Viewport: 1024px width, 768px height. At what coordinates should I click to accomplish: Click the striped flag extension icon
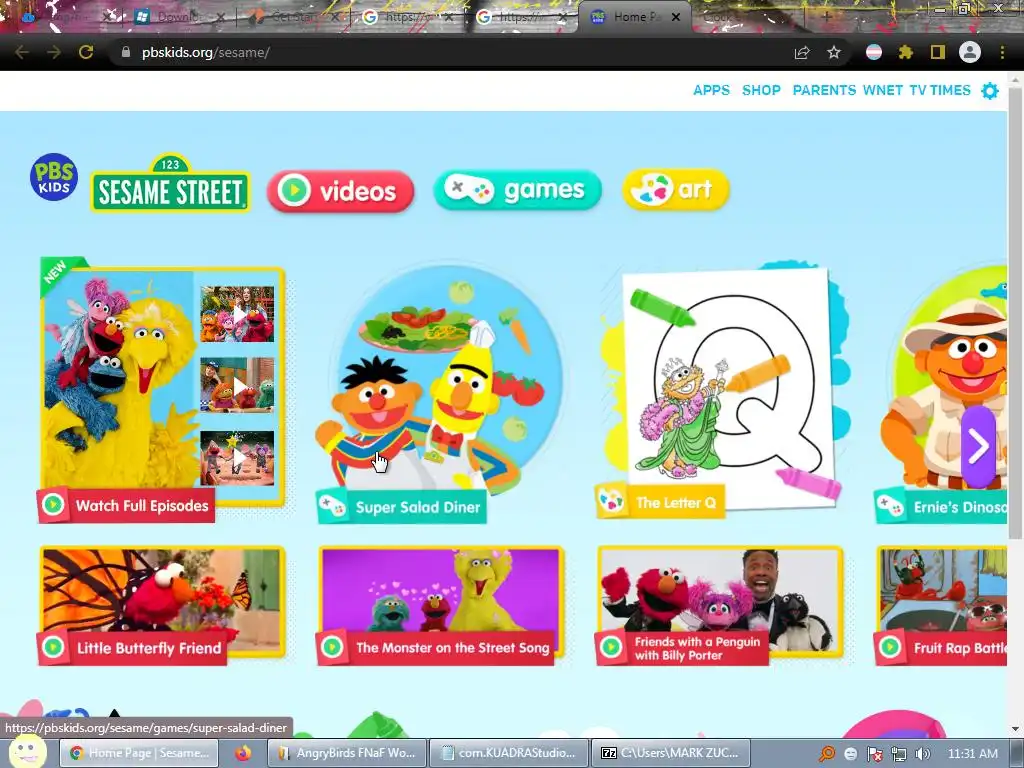click(874, 52)
